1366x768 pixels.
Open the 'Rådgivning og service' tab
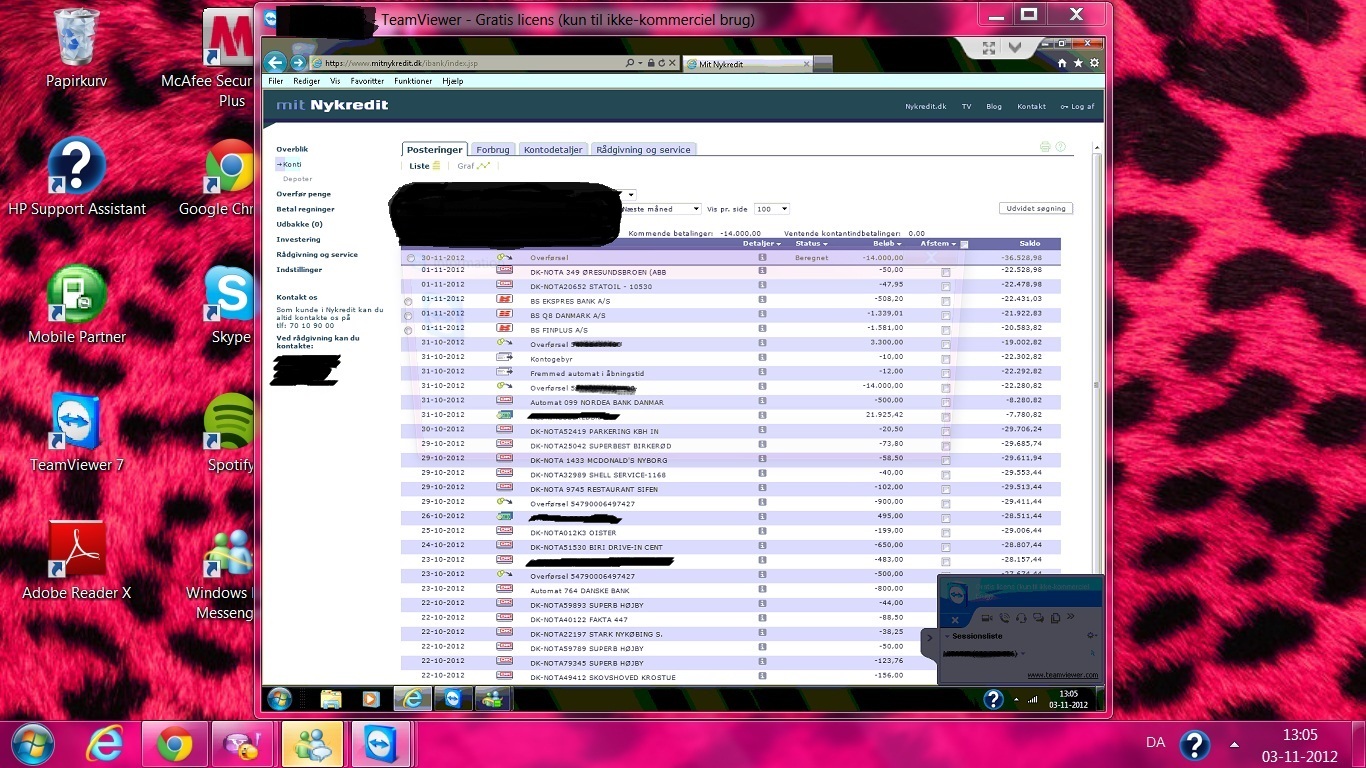point(643,150)
